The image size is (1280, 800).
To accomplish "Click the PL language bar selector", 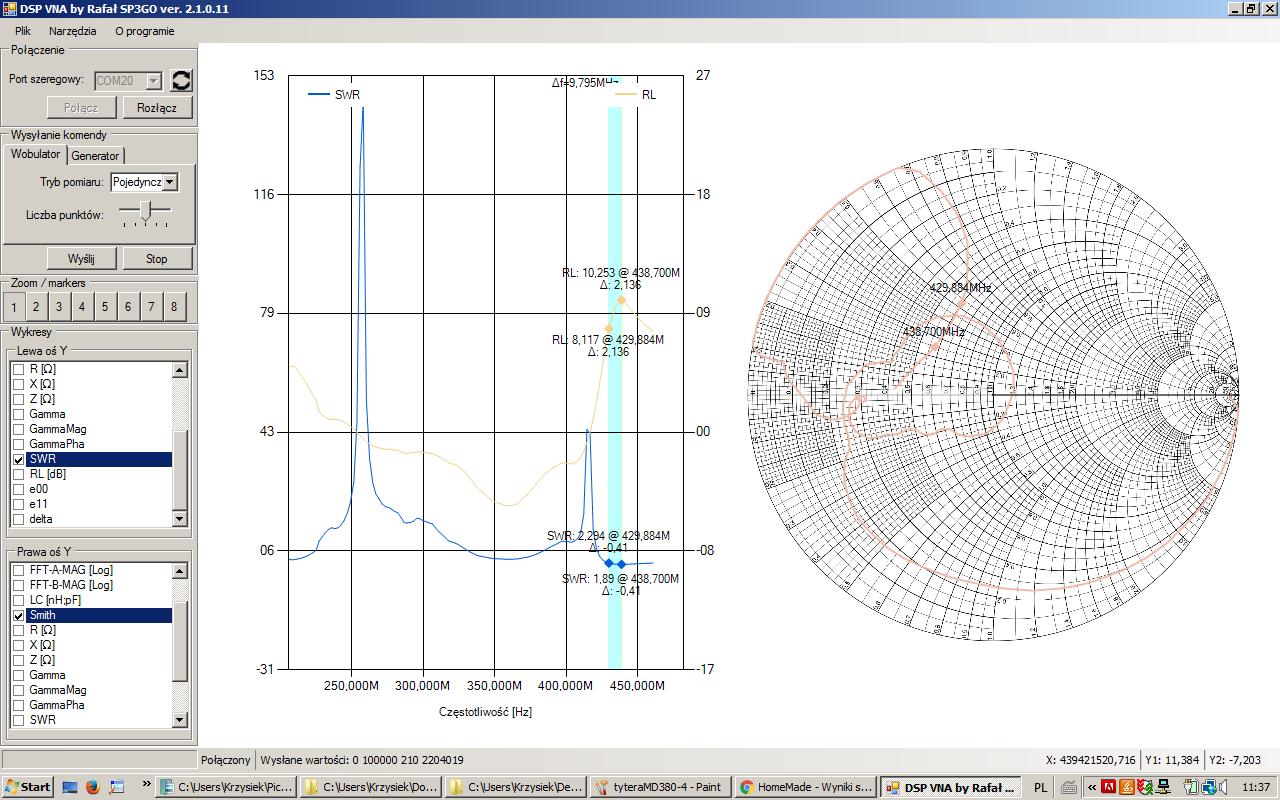I will tap(1040, 787).
